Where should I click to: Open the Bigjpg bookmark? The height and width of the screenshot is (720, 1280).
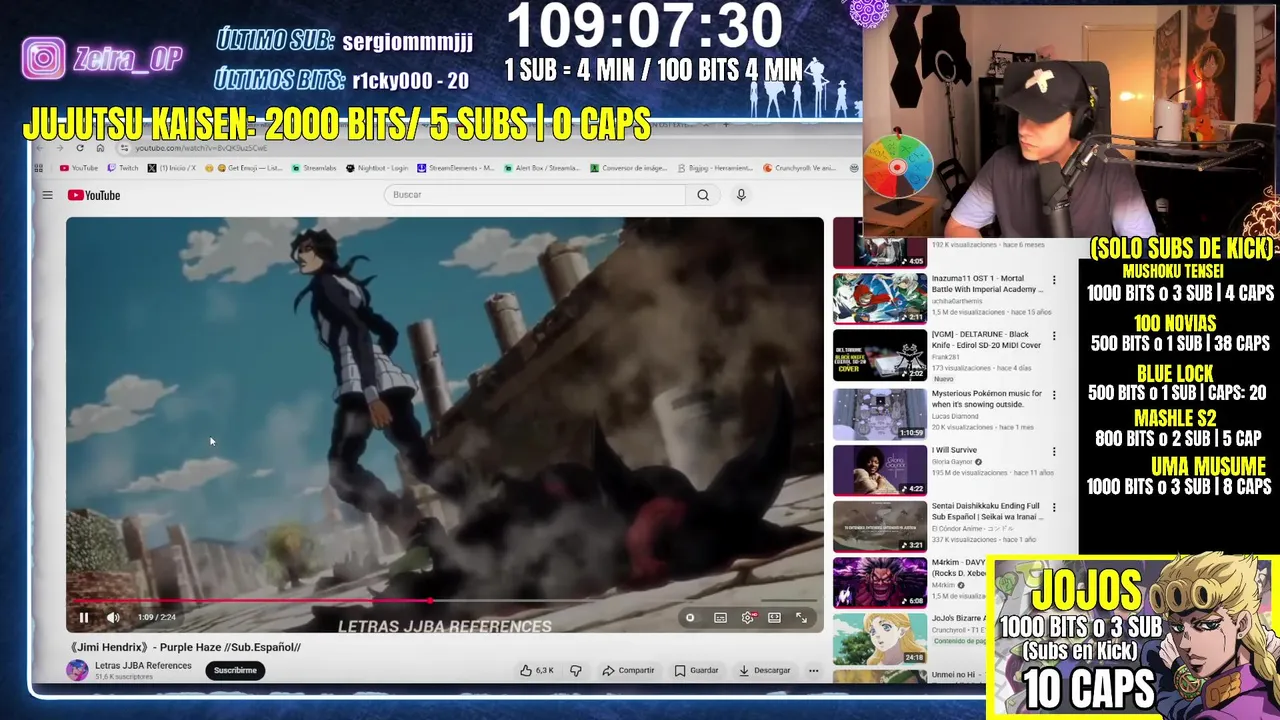click(x=715, y=168)
